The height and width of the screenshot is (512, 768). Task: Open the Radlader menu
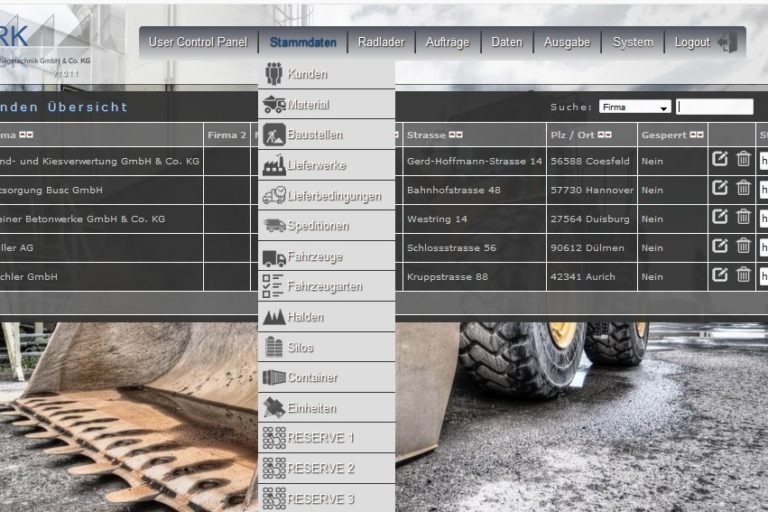click(381, 42)
